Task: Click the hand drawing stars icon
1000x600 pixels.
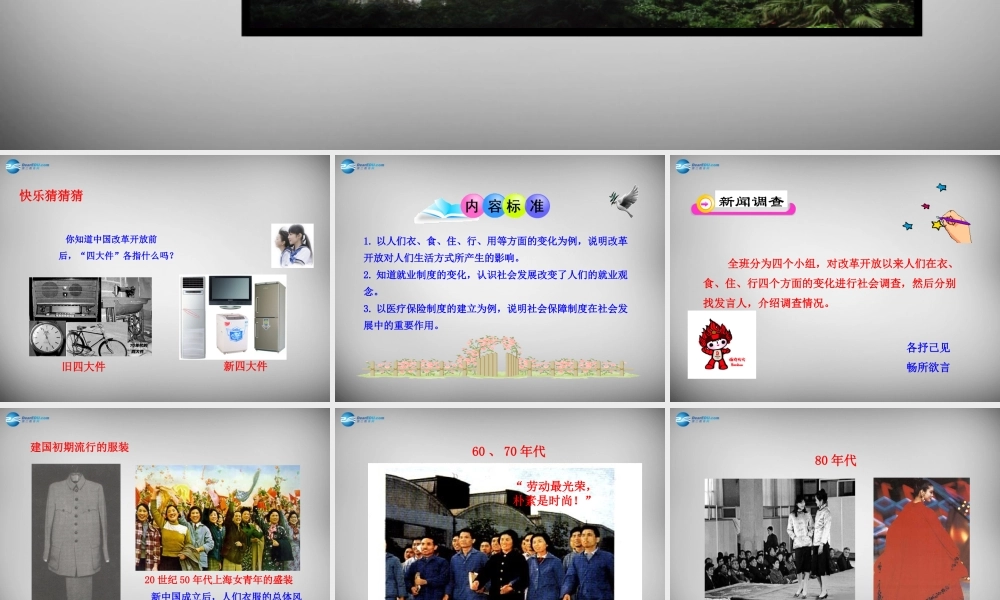Action: [x=938, y=214]
